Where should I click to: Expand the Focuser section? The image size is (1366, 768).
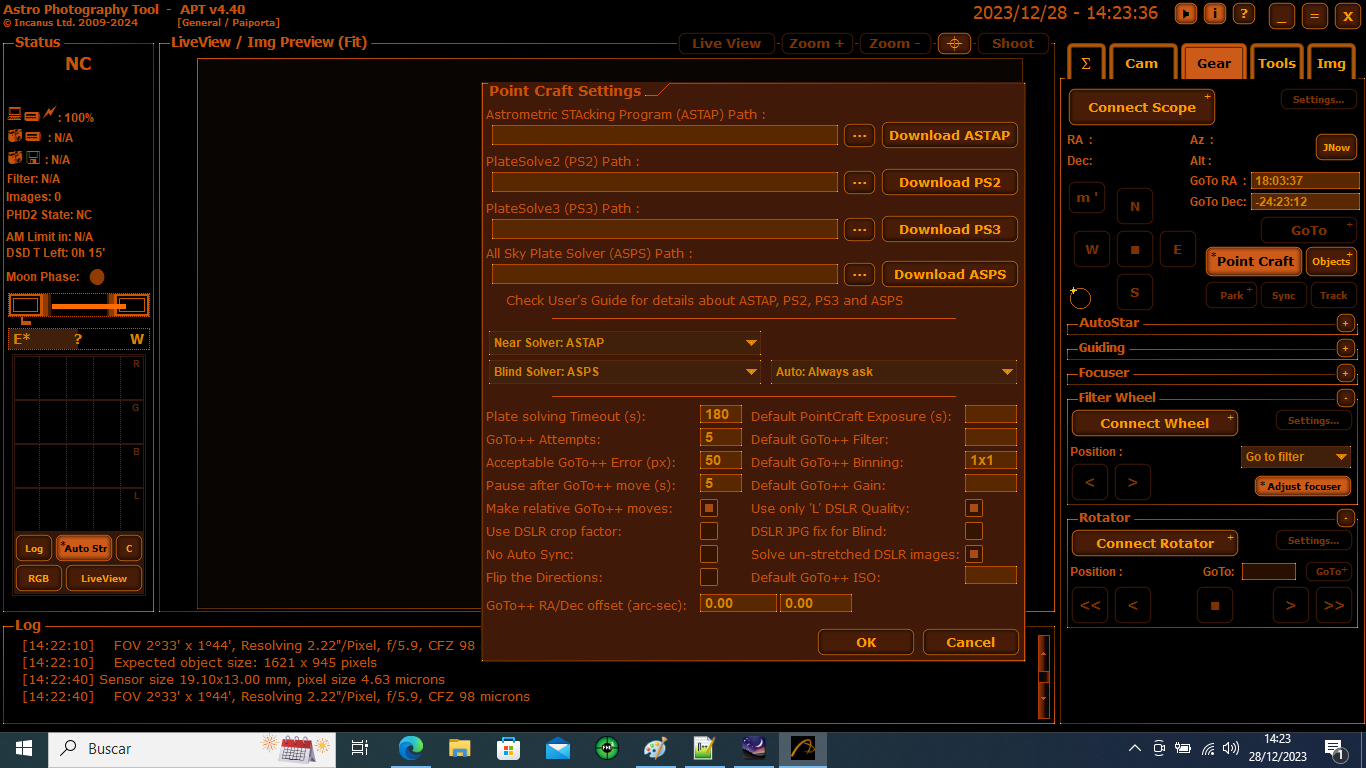pos(1346,373)
